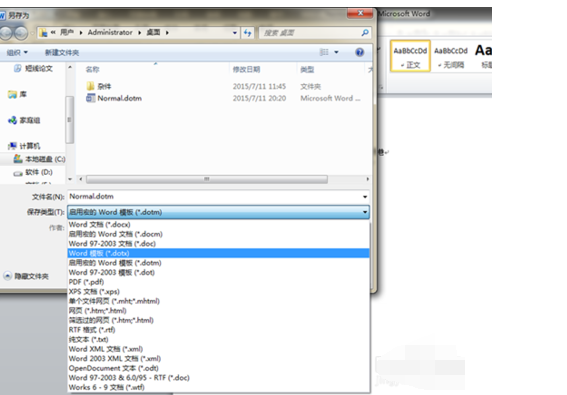Open the file name dropdown arrow
Viewport: 567px width, 395px height.
pyautogui.click(x=365, y=197)
